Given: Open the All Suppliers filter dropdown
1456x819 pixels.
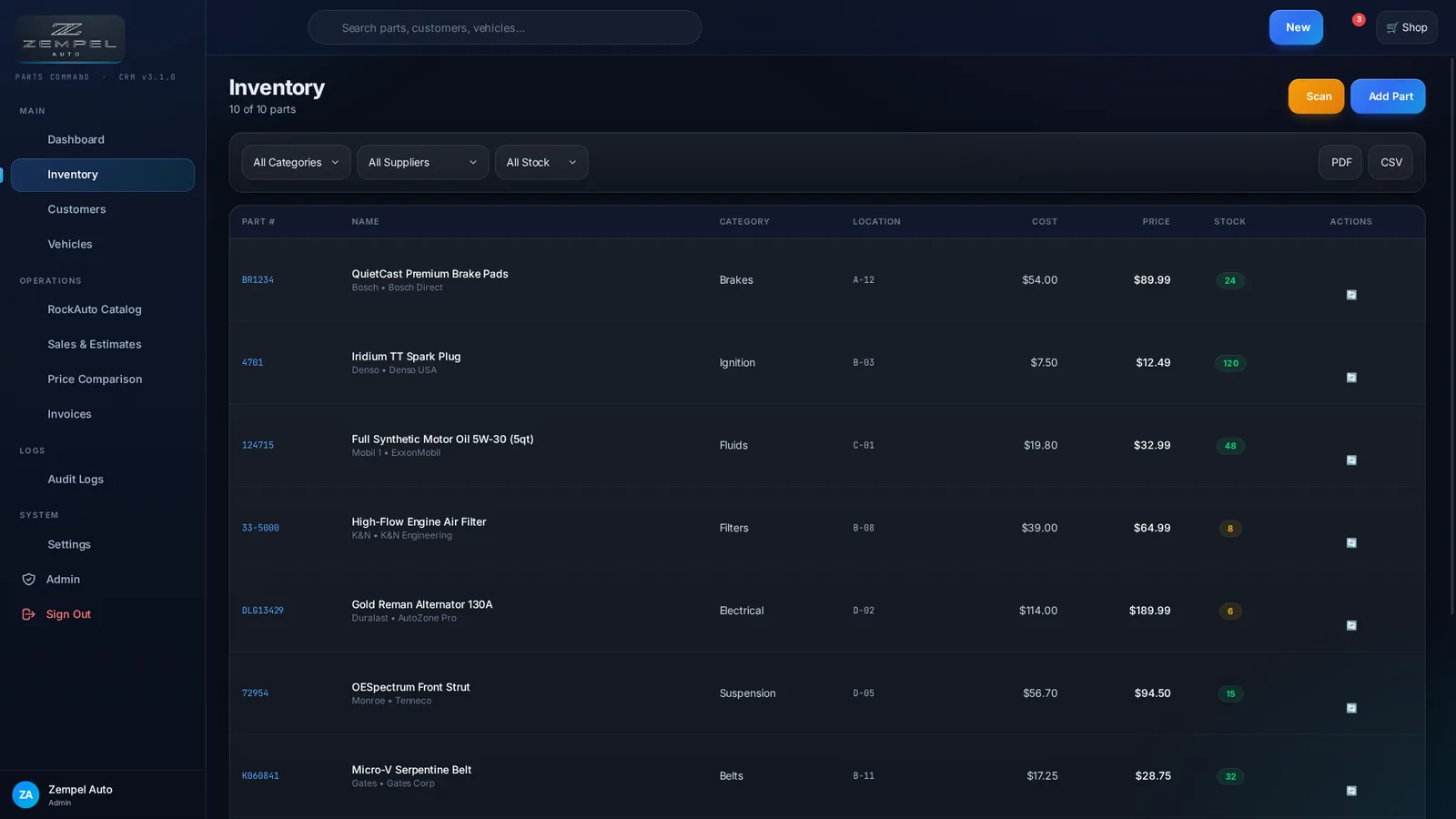Looking at the screenshot, I should tap(422, 163).
